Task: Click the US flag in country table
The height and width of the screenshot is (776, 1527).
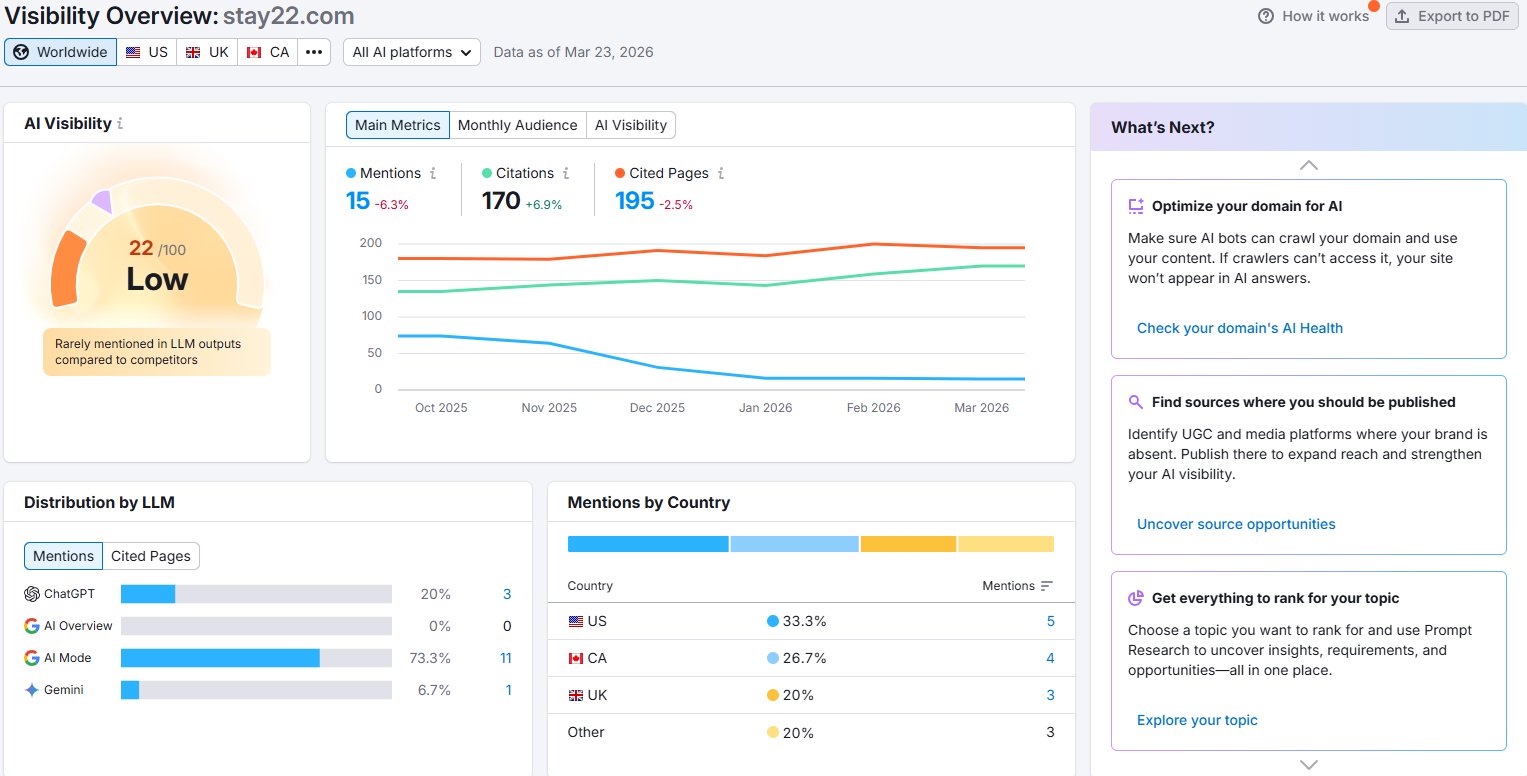Action: tap(575, 621)
